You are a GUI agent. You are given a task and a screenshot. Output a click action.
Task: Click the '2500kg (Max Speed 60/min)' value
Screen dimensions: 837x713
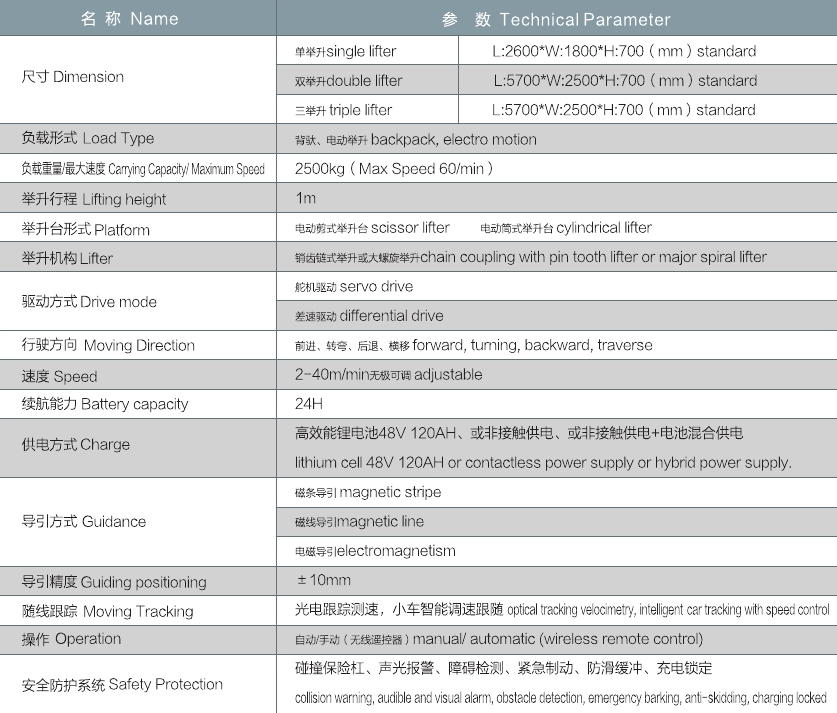[394, 169]
